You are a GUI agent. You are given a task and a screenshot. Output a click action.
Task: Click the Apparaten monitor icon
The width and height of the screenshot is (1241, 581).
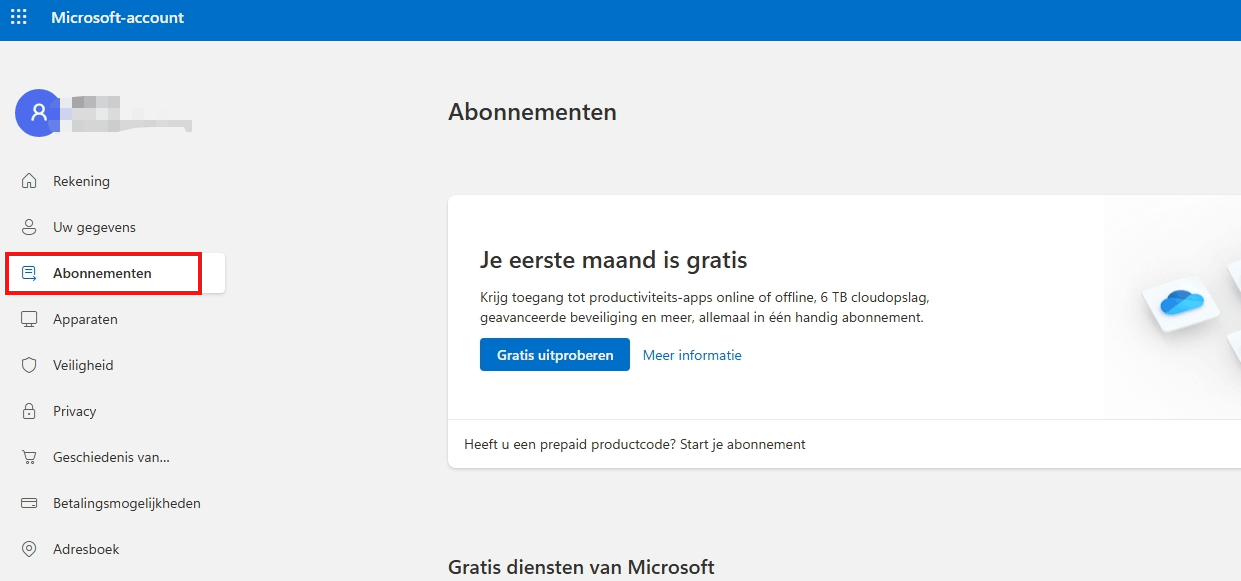coord(30,319)
